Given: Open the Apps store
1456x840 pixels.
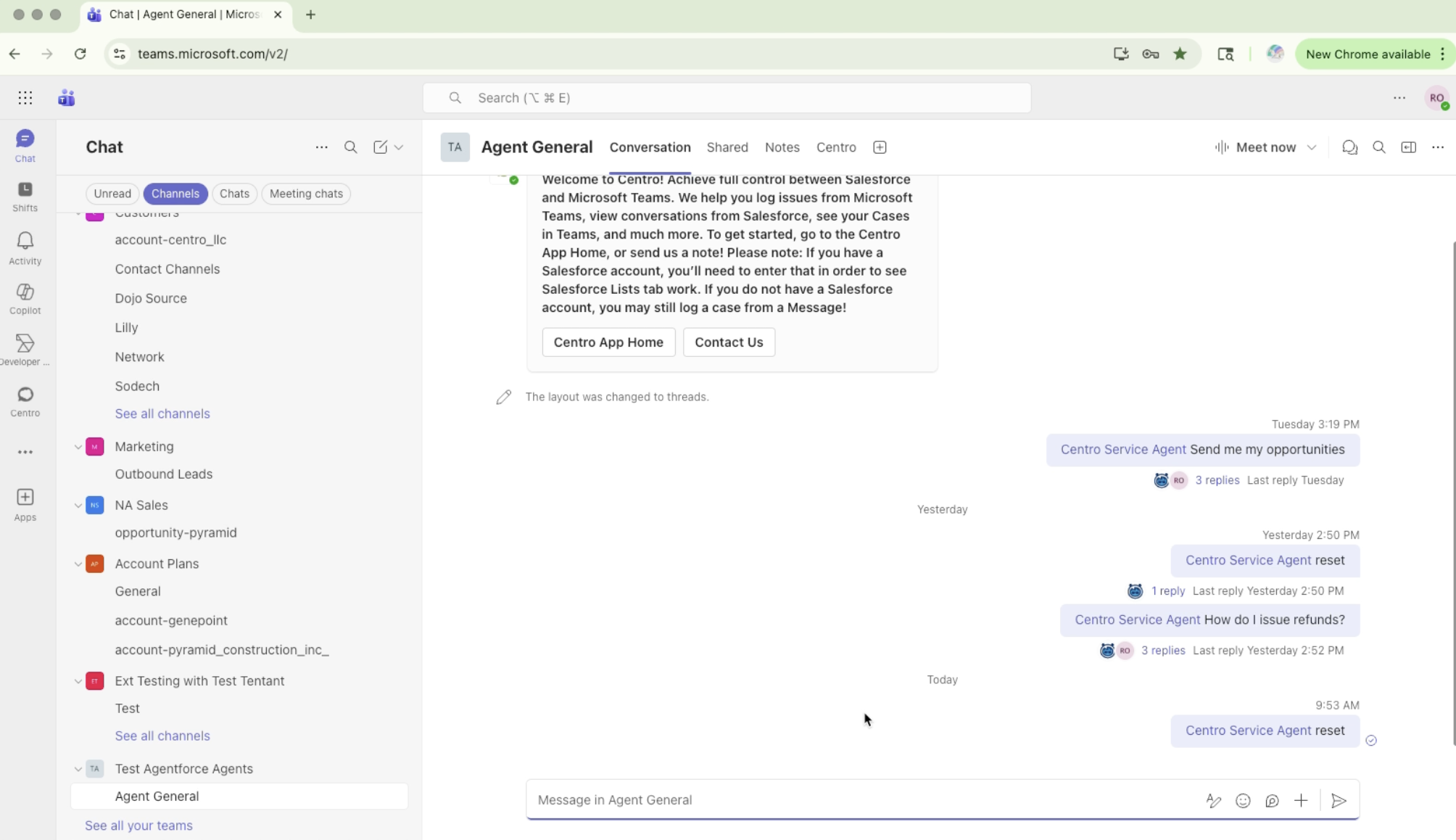Looking at the screenshot, I should click(x=25, y=505).
